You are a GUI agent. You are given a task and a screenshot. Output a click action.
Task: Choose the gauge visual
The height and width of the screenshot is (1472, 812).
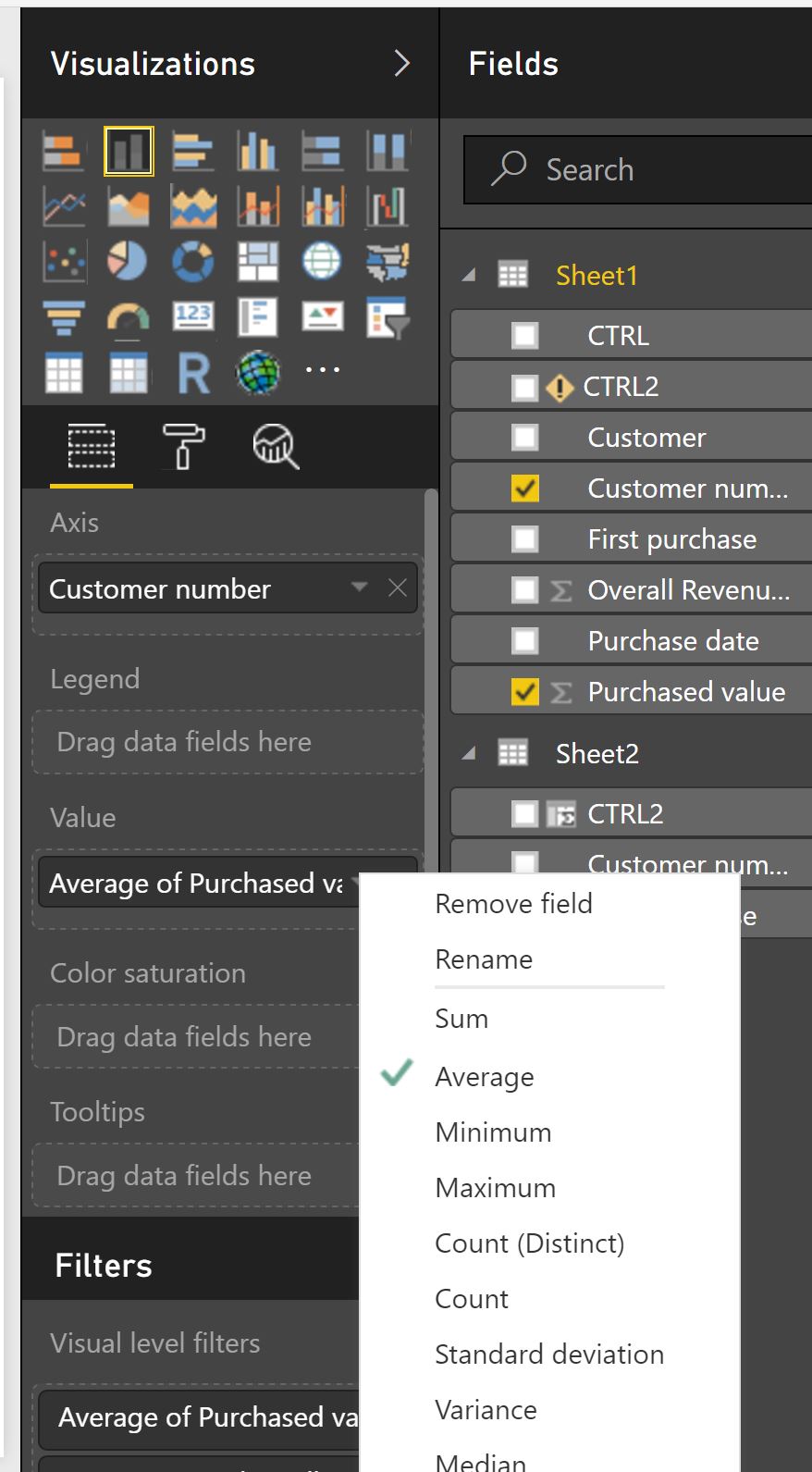(129, 318)
